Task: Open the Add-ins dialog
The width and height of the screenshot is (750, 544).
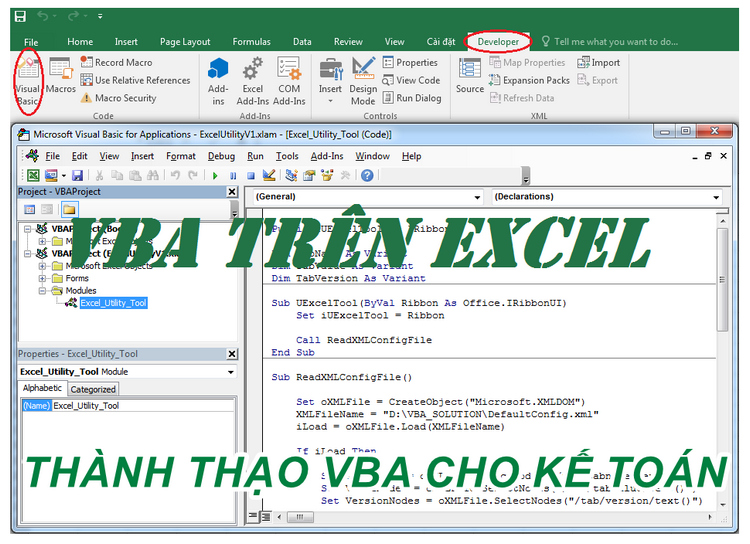Action: (218, 81)
